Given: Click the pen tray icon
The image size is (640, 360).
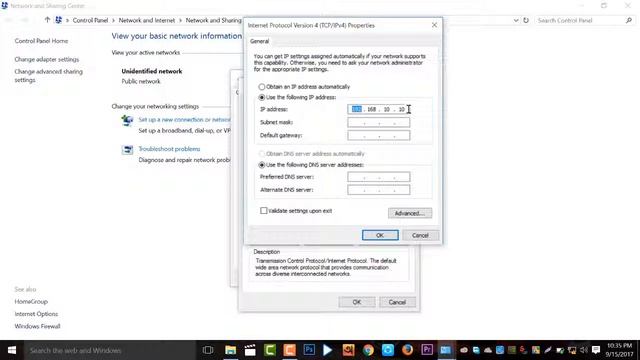Looking at the screenshot, I should [x=548, y=350].
